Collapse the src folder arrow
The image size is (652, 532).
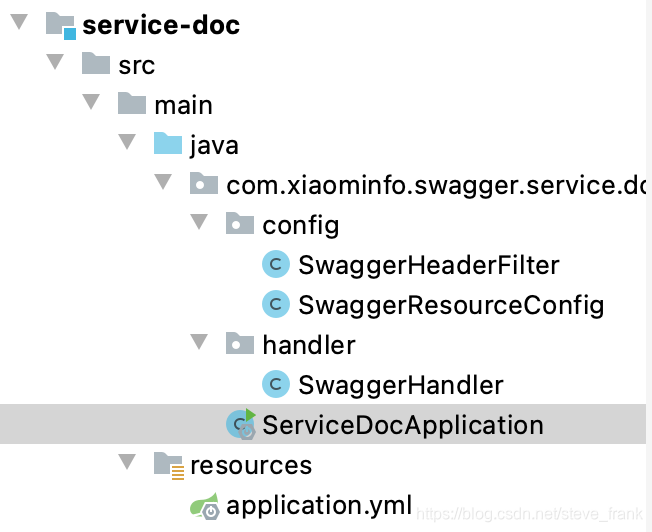pos(55,62)
